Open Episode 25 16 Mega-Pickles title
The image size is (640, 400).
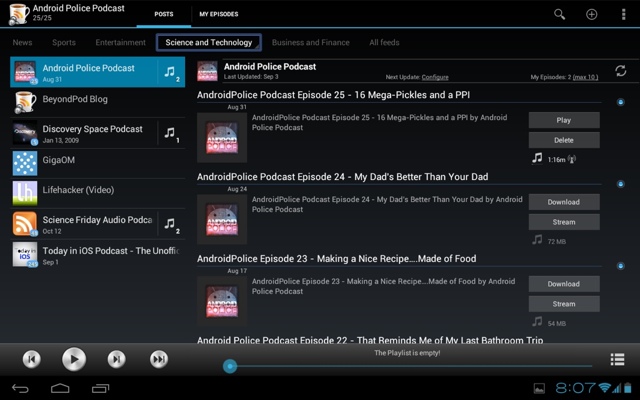click(333, 95)
